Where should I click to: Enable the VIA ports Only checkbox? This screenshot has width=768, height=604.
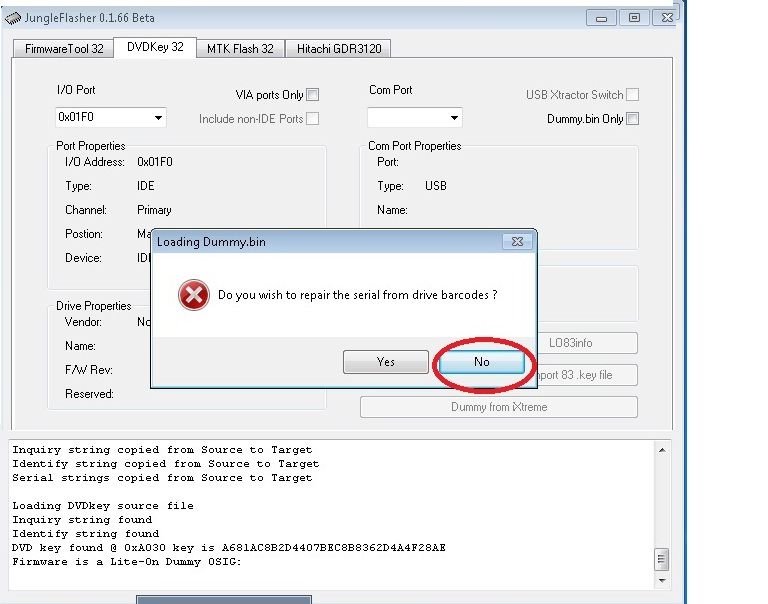pos(313,95)
